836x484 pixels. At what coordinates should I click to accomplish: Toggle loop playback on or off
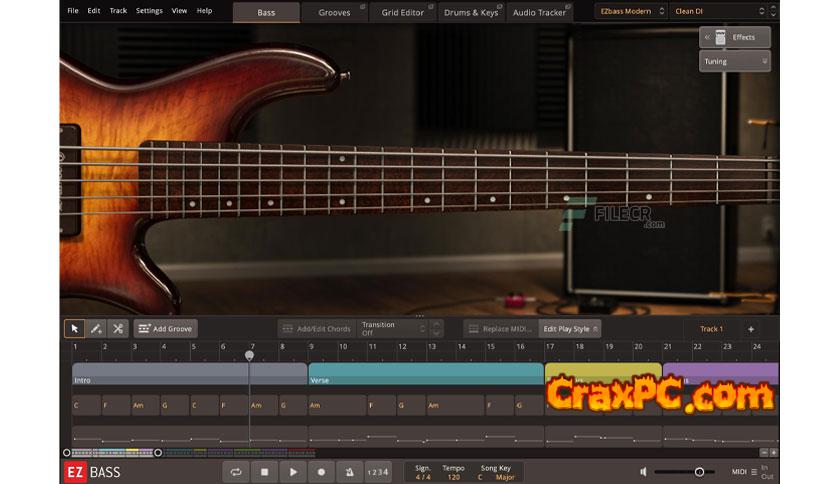(x=236, y=471)
